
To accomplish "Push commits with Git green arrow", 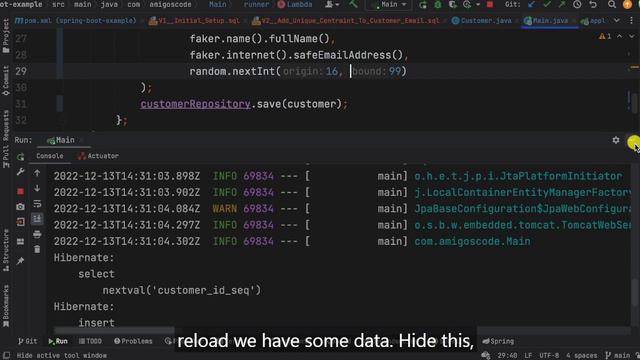I will 562,4.
